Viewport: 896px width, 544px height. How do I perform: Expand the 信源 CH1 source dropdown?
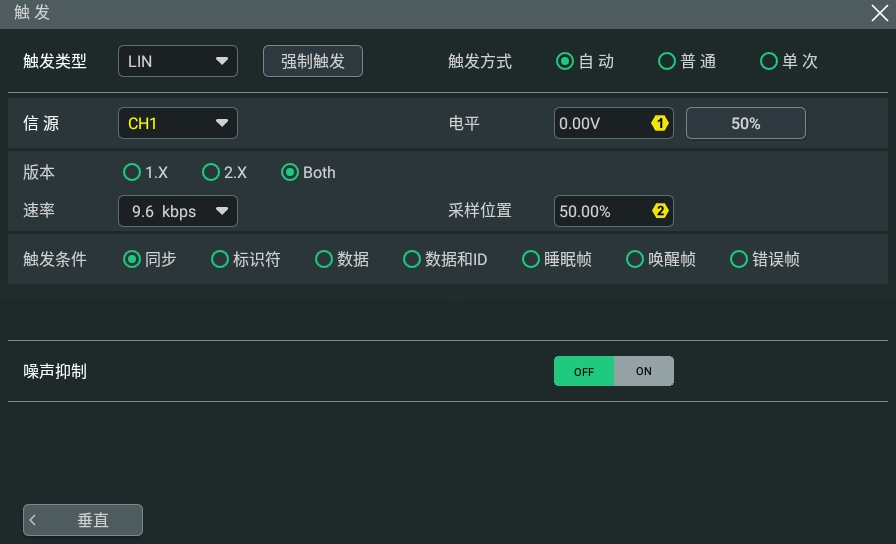tap(178, 123)
